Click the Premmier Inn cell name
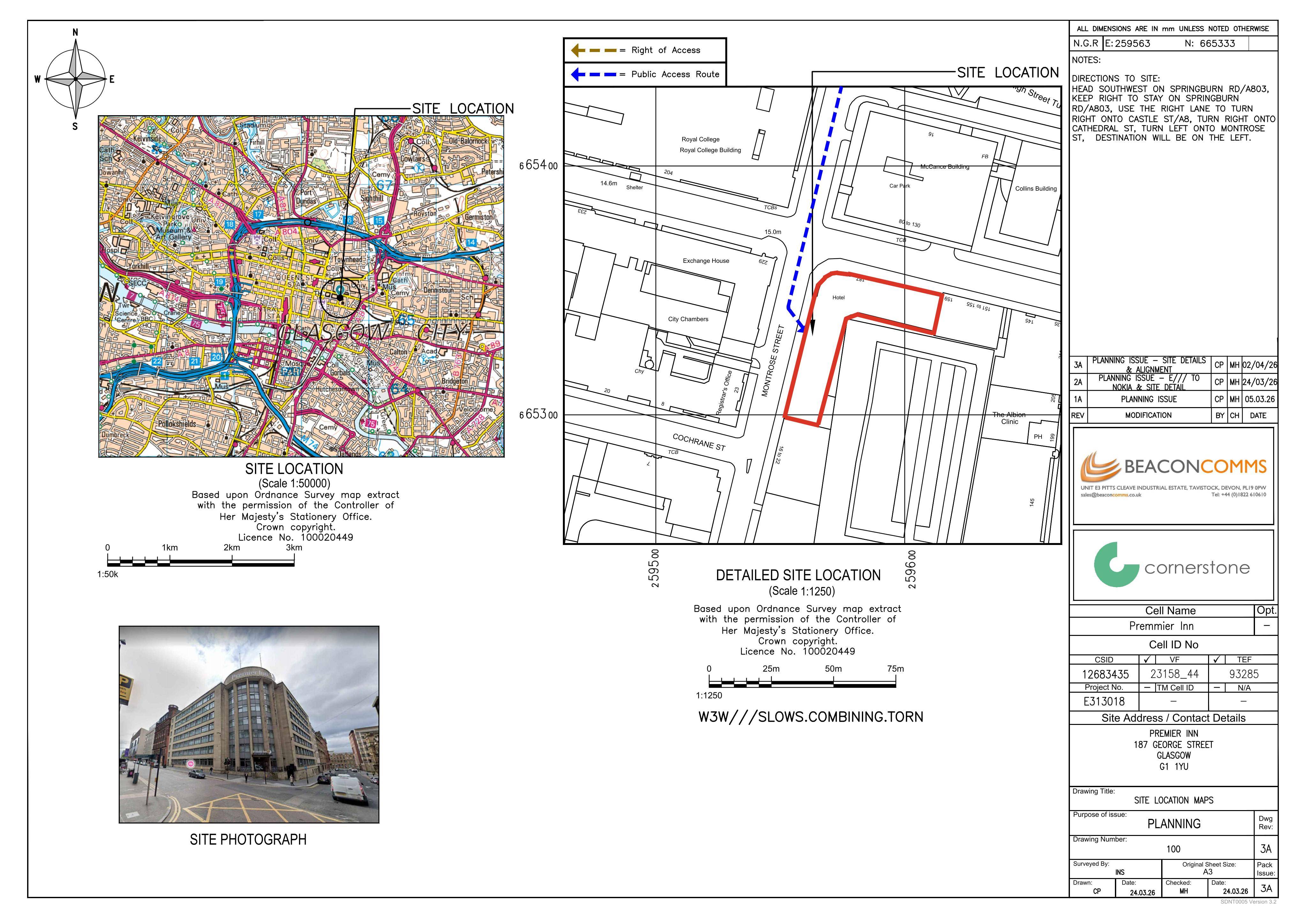 pyautogui.click(x=1161, y=626)
